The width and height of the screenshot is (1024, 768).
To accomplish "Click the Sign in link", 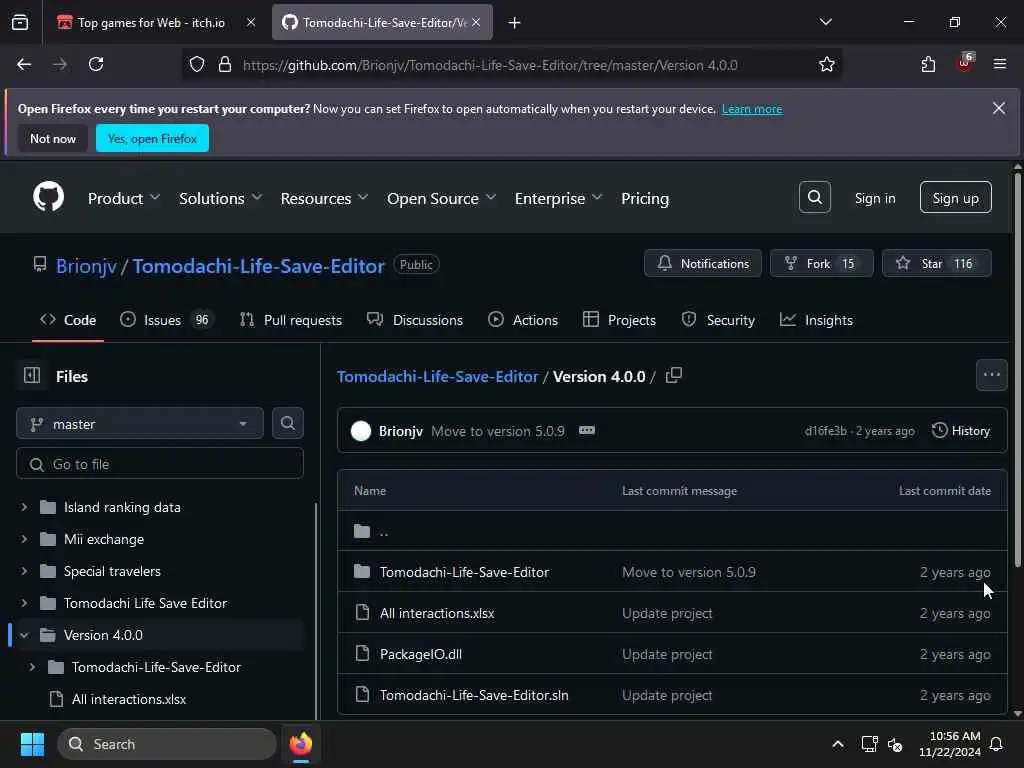I will pyautogui.click(x=875, y=198).
